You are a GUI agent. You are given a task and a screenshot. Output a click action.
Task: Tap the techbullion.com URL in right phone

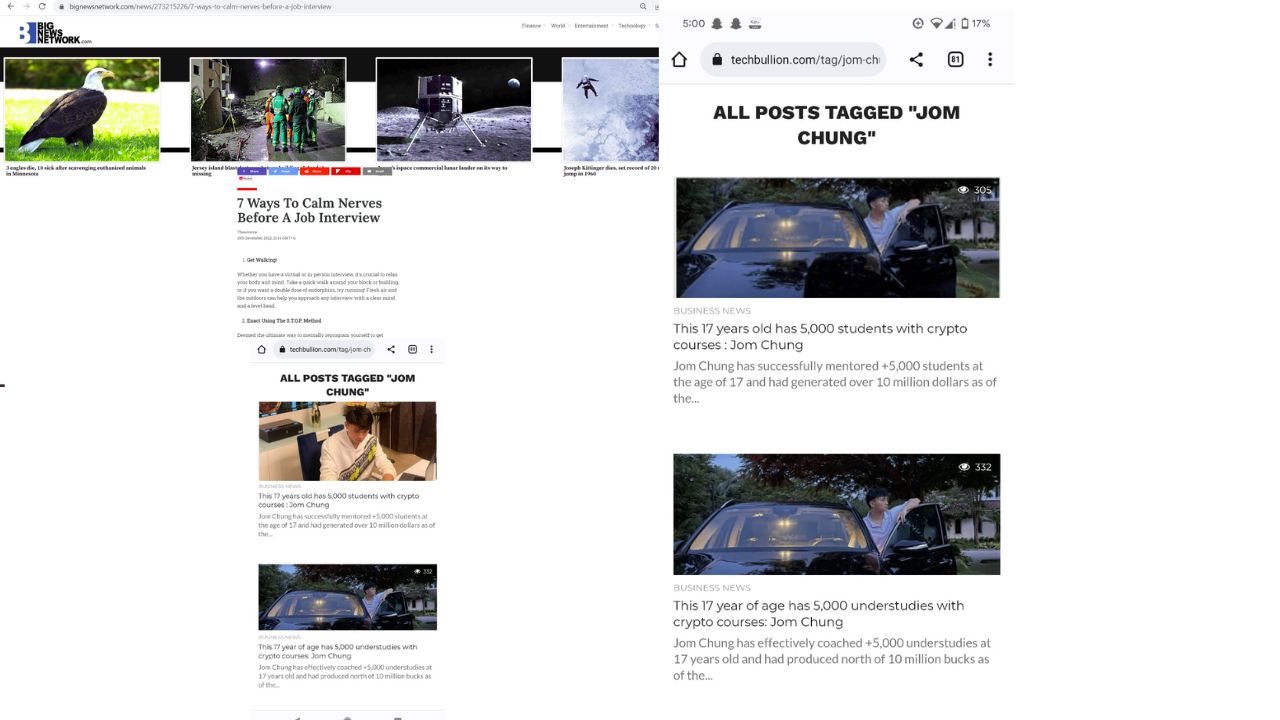(x=805, y=60)
